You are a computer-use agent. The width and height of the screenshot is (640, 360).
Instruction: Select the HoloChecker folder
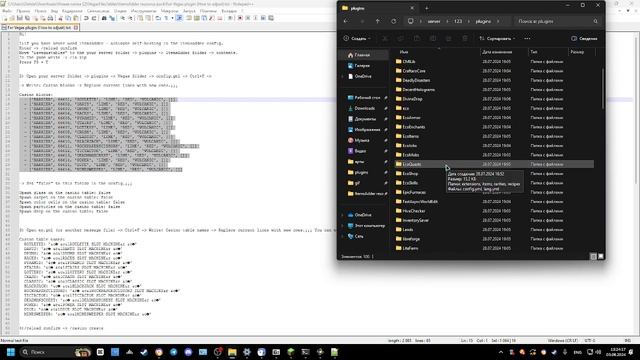411,211
